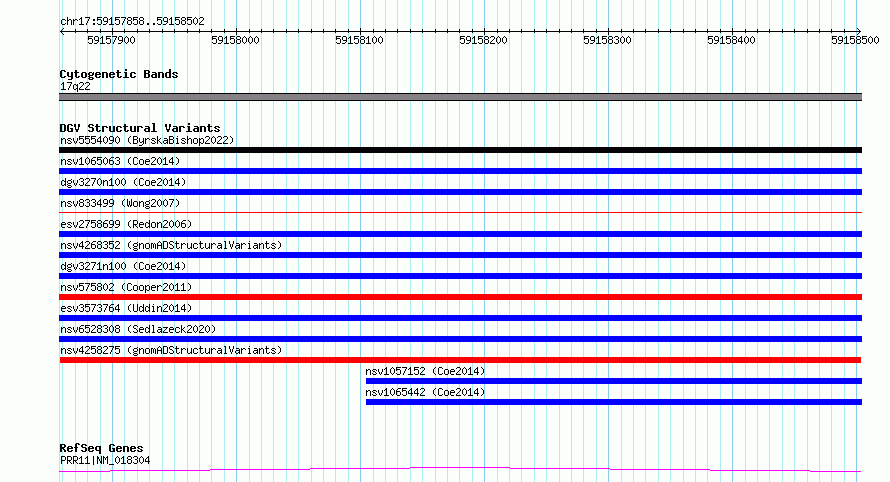Click ruler position 59158300

click(x=607, y=40)
